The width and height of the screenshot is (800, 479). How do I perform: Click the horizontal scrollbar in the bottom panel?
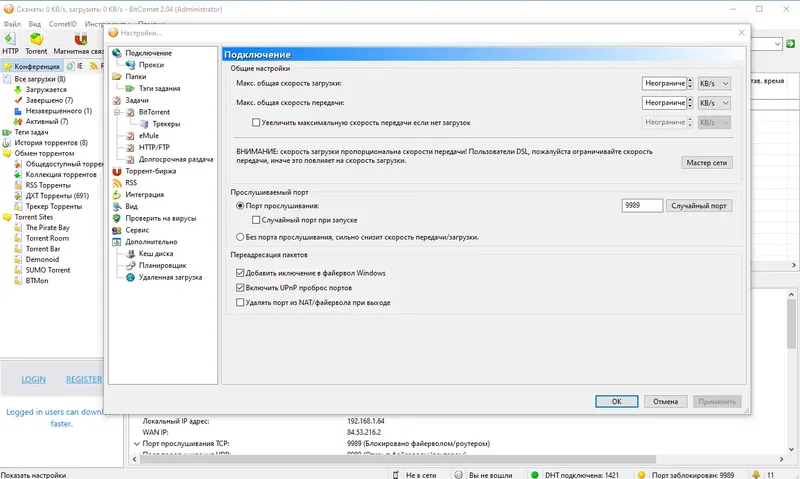point(398,459)
